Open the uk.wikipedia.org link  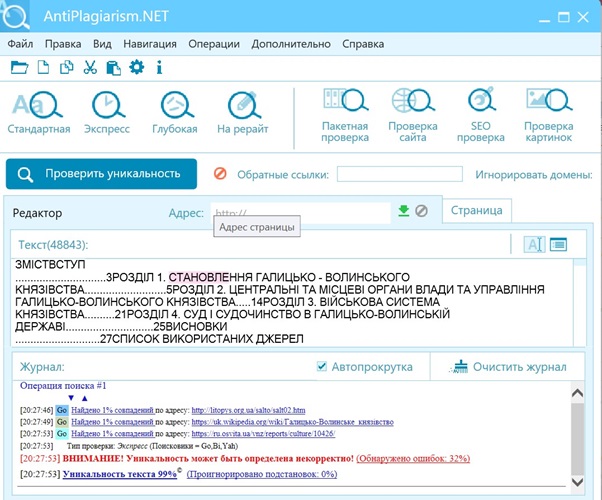point(293,422)
